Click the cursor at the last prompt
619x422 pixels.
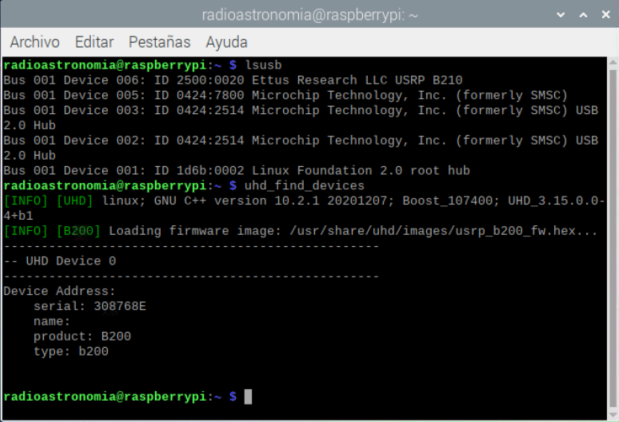click(x=248, y=396)
